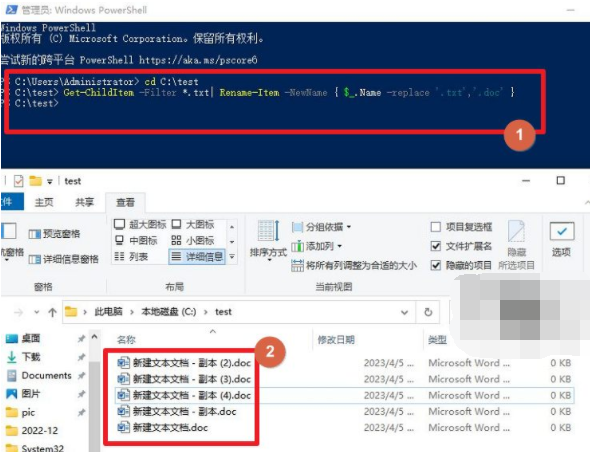This screenshot has height=452, width=590.
Task: Open the 共享 ribbon tab
Action: tap(84, 202)
